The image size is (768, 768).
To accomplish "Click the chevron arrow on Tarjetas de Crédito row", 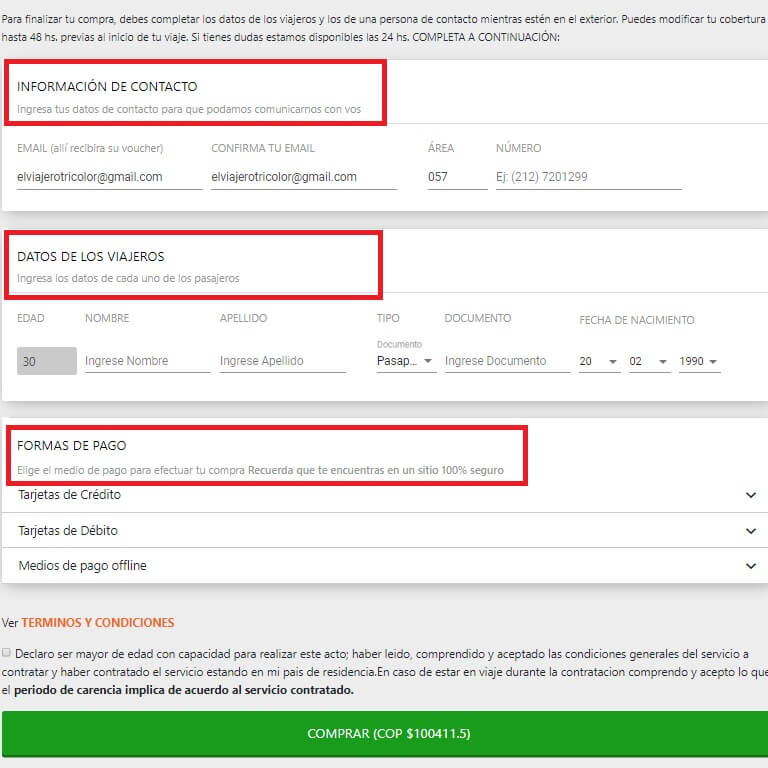I will (x=751, y=495).
